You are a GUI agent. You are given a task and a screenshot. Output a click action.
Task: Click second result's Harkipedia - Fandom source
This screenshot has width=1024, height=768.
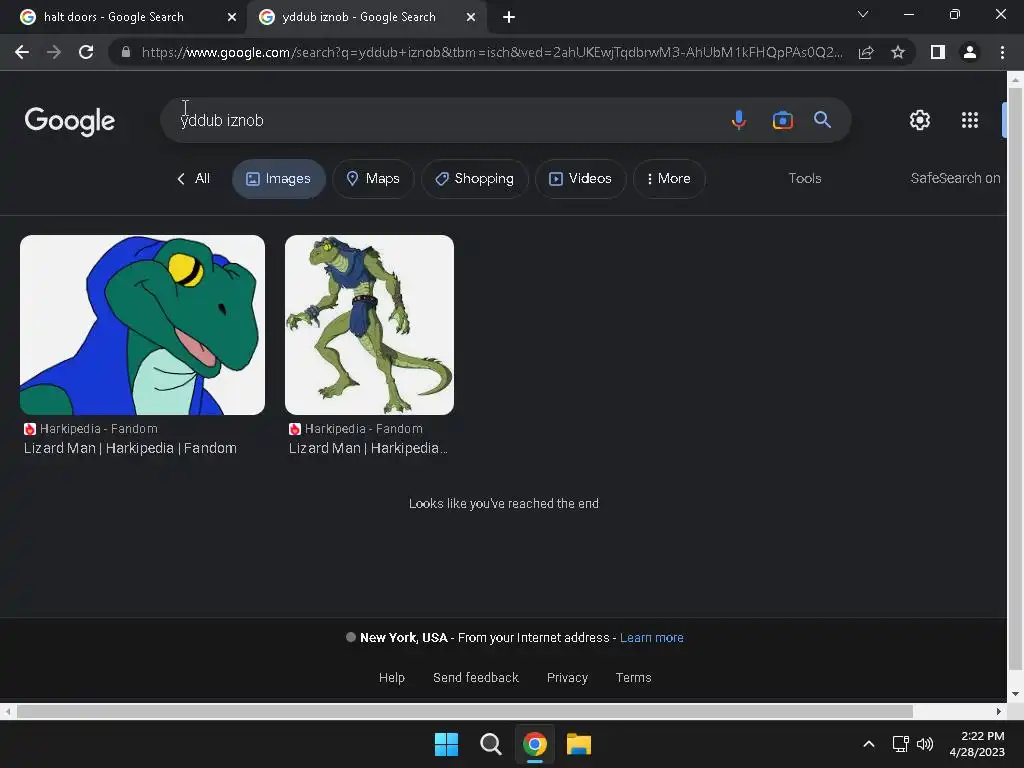[x=356, y=428]
